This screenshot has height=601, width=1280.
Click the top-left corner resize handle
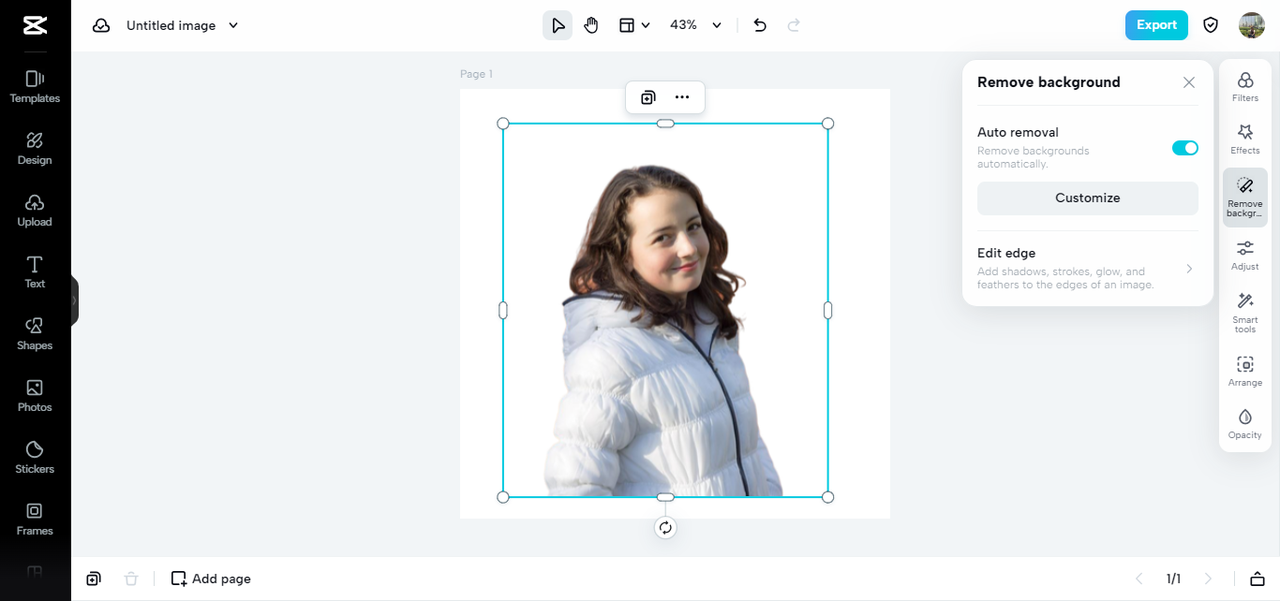[503, 124]
